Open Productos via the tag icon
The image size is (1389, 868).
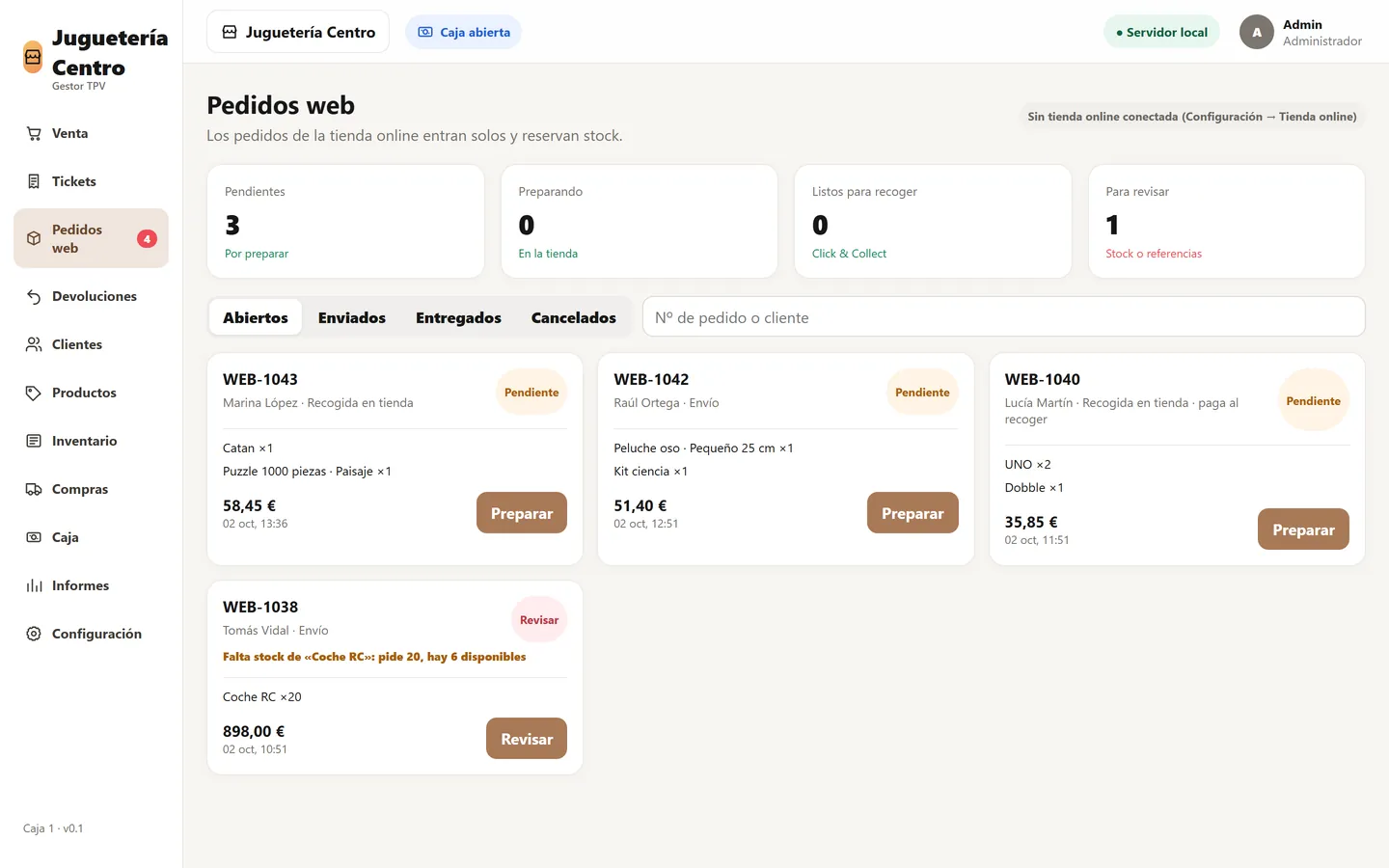34,393
